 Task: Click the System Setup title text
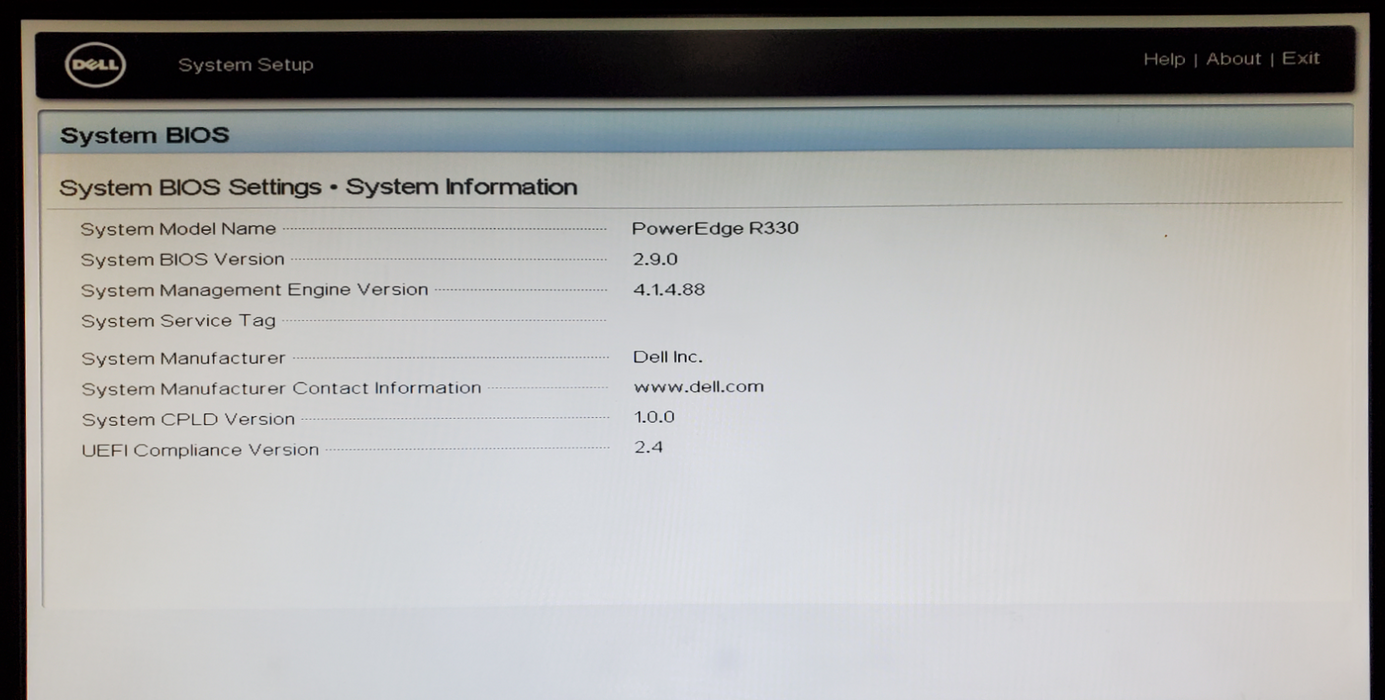coord(246,65)
